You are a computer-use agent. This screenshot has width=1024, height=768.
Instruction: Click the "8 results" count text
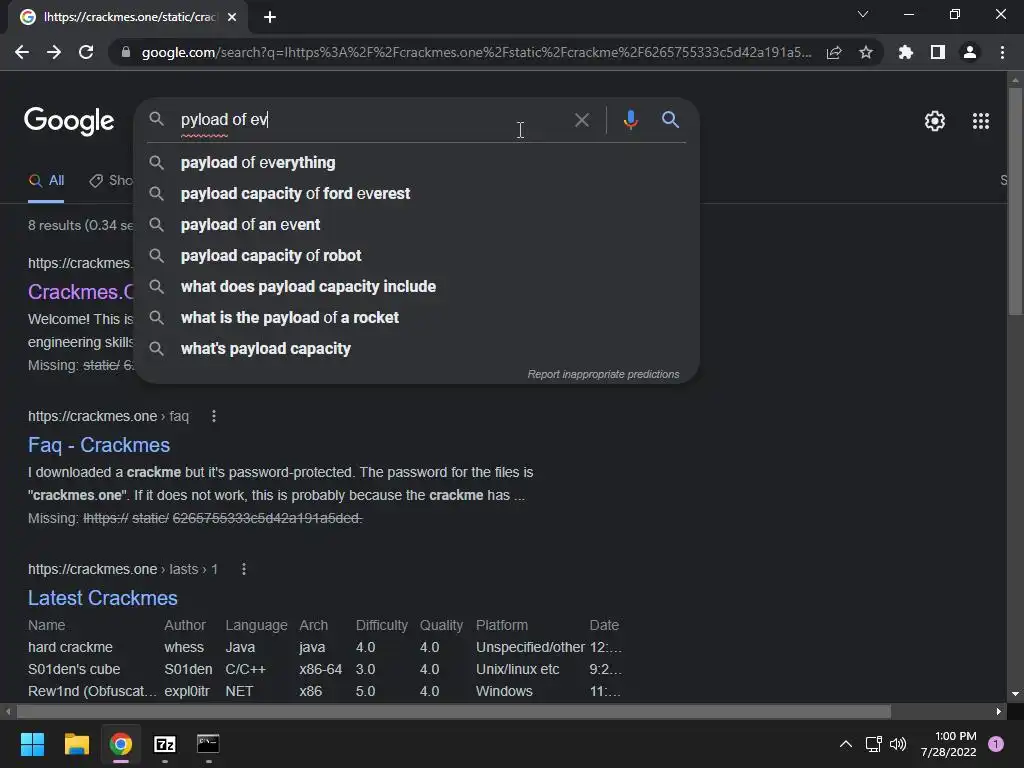pos(54,225)
